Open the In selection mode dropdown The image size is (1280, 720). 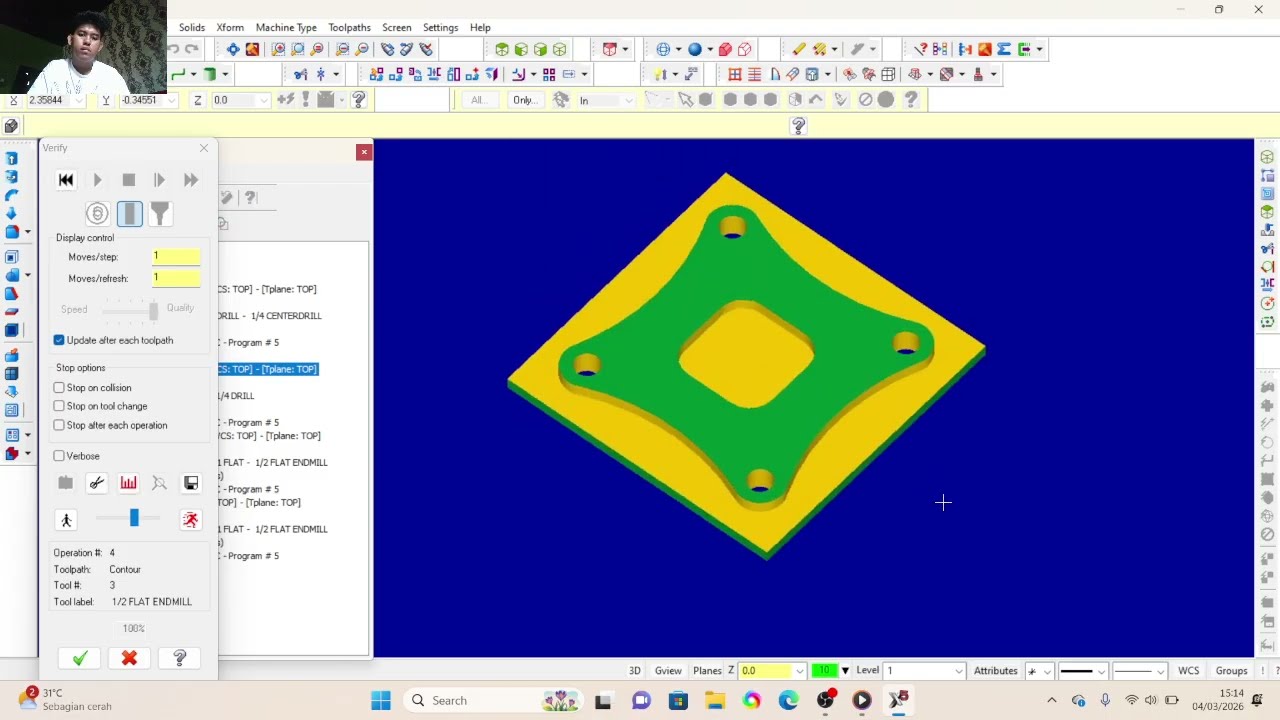[628, 100]
